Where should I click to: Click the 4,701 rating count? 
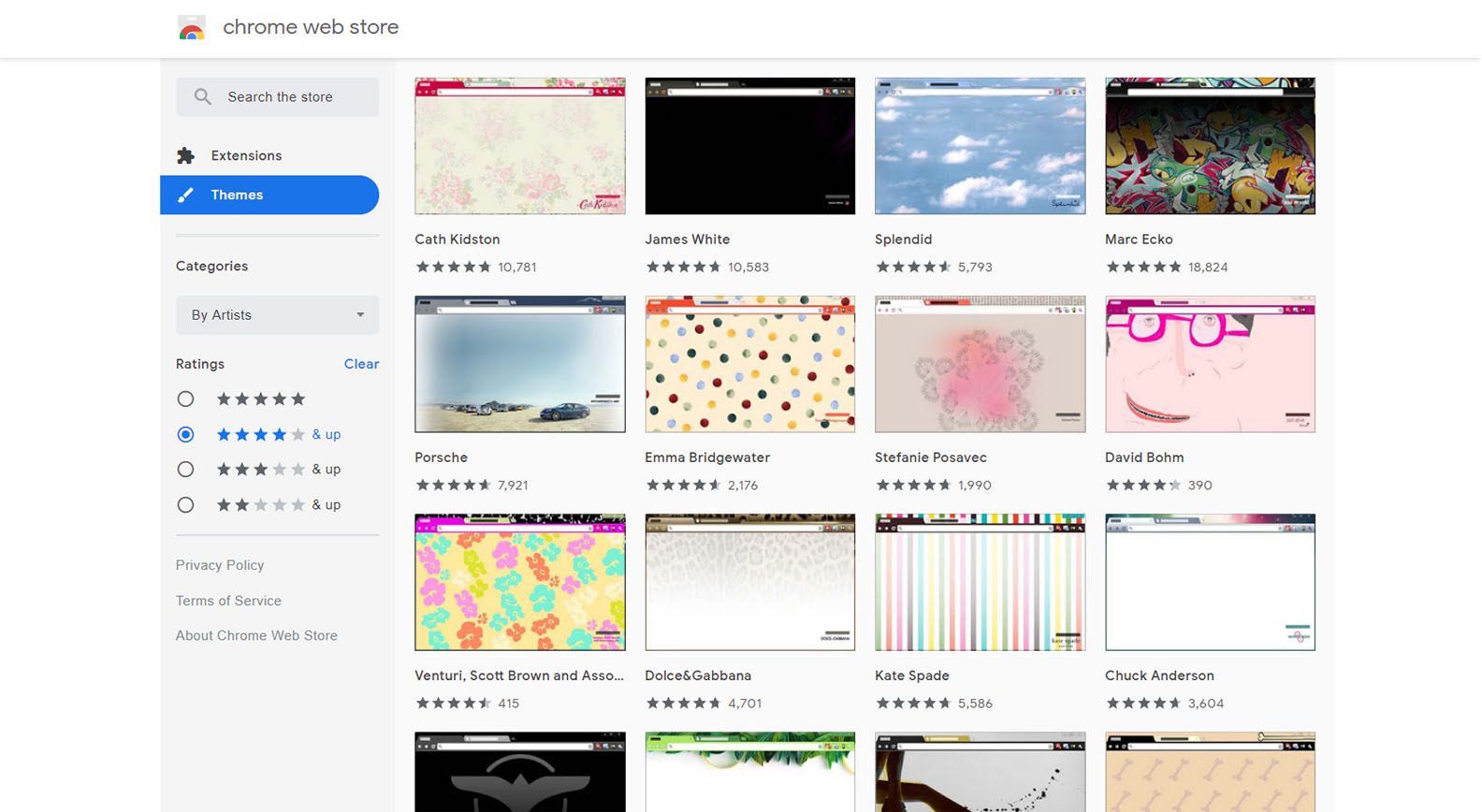point(745,703)
